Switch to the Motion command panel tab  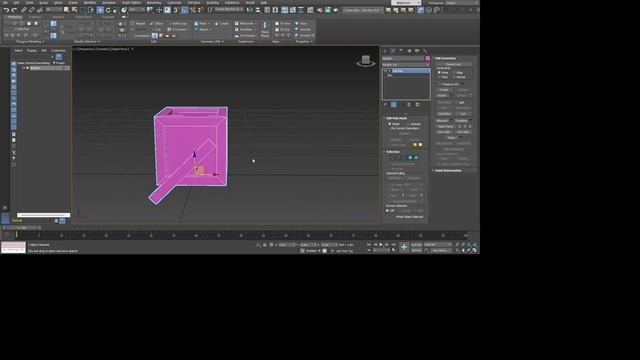pyautogui.click(x=409, y=51)
